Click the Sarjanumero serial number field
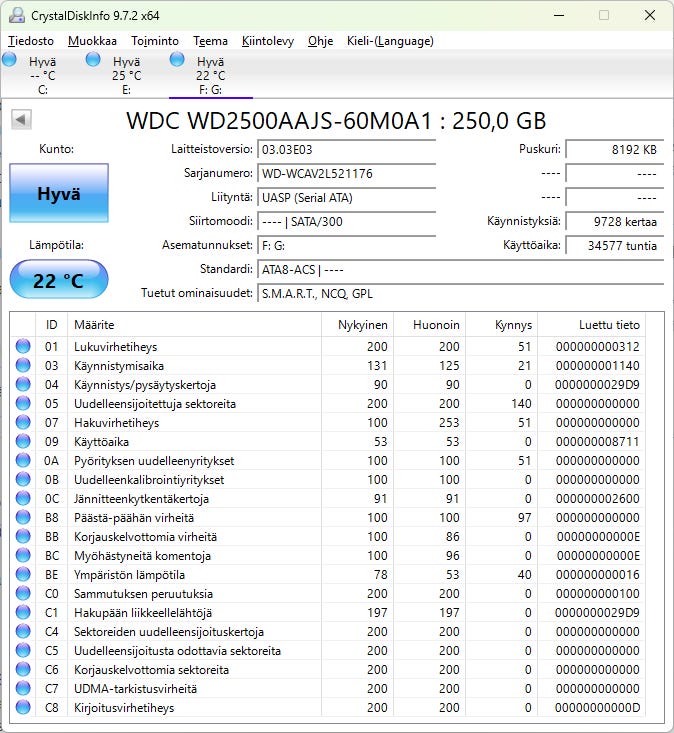This screenshot has height=733, width=674. (x=346, y=173)
